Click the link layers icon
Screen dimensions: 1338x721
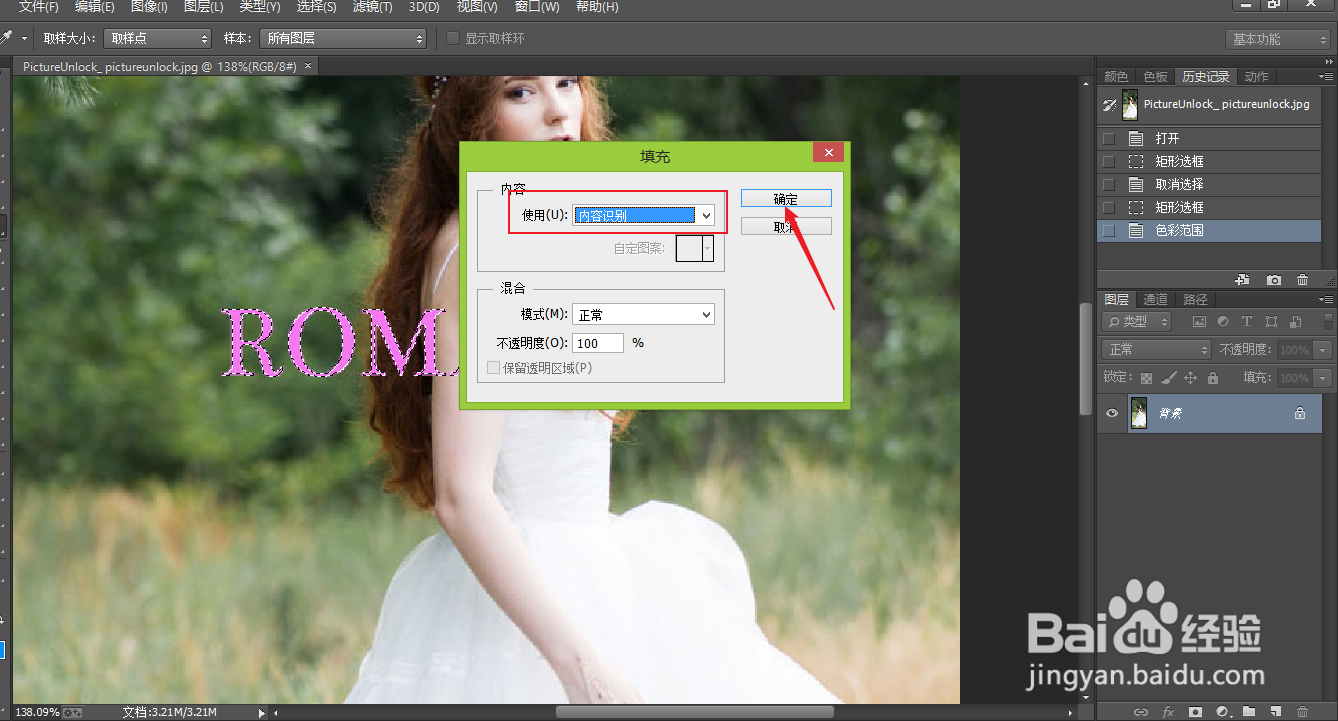click(1139, 712)
